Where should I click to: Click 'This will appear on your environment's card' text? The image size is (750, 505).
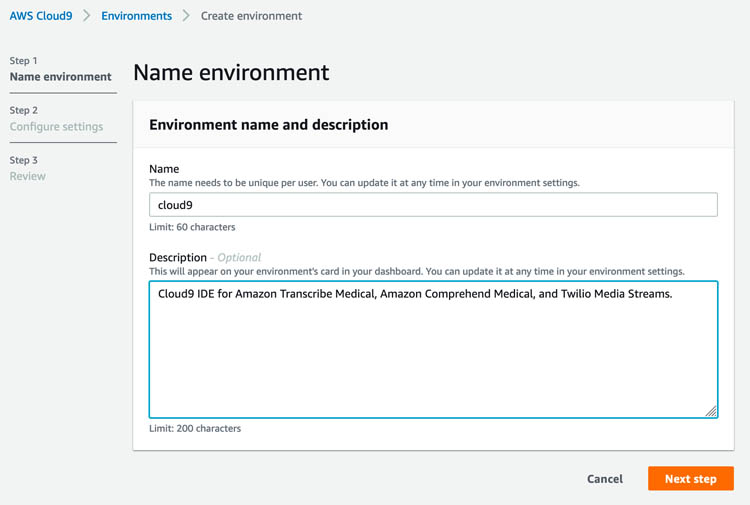coord(417,272)
